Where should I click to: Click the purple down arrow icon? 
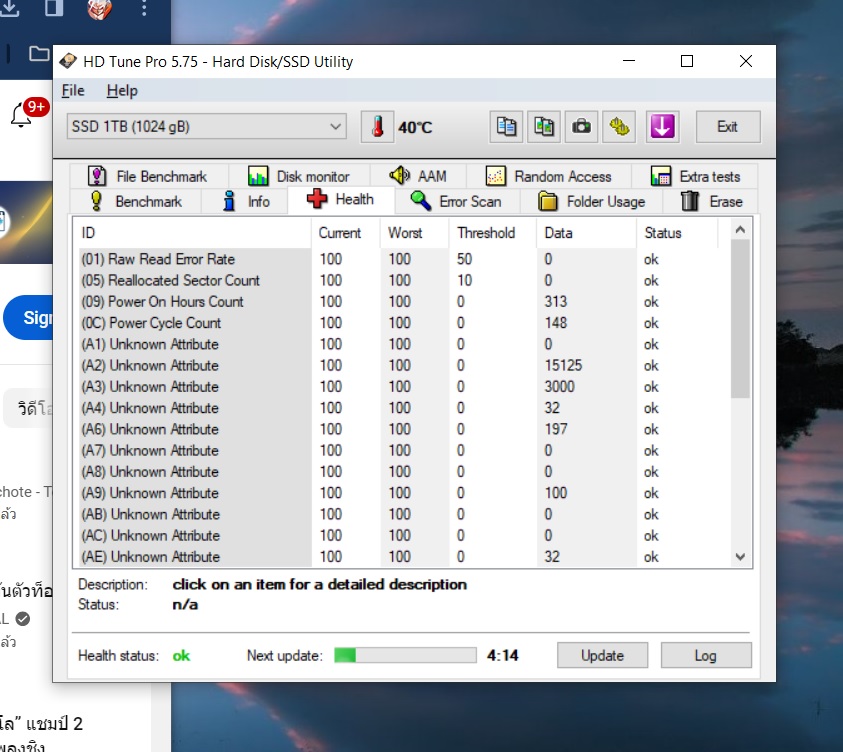point(662,127)
